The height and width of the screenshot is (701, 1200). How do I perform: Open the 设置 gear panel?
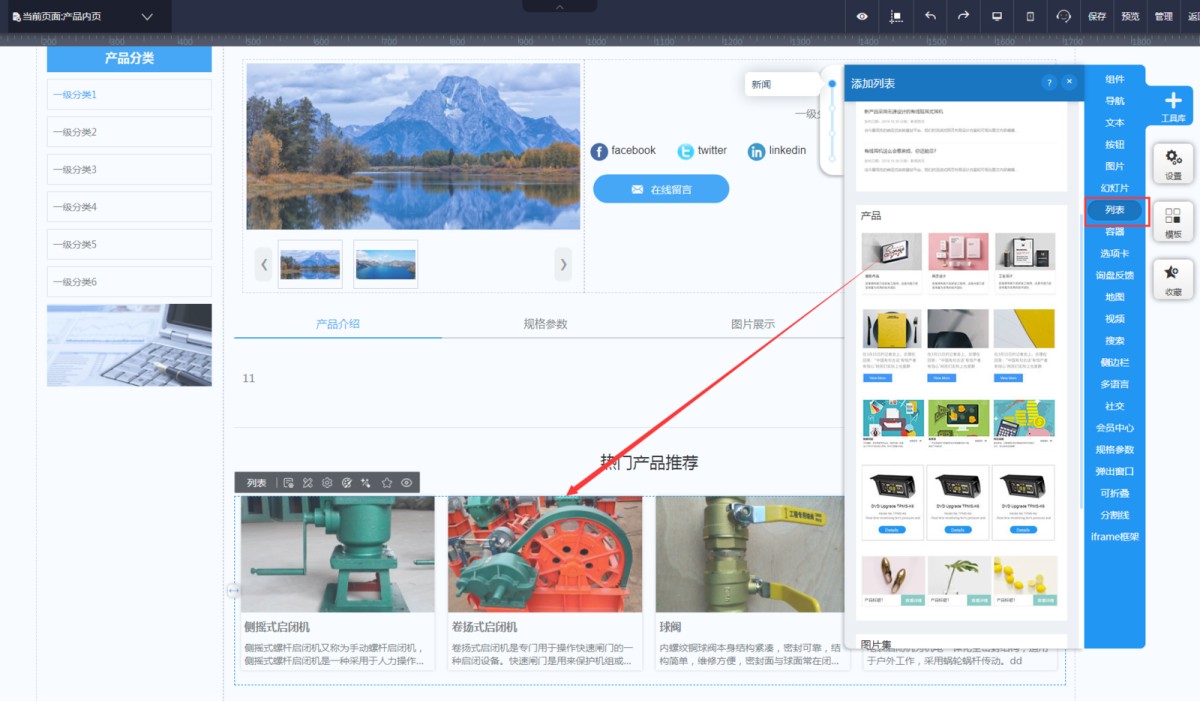pyautogui.click(x=1173, y=162)
